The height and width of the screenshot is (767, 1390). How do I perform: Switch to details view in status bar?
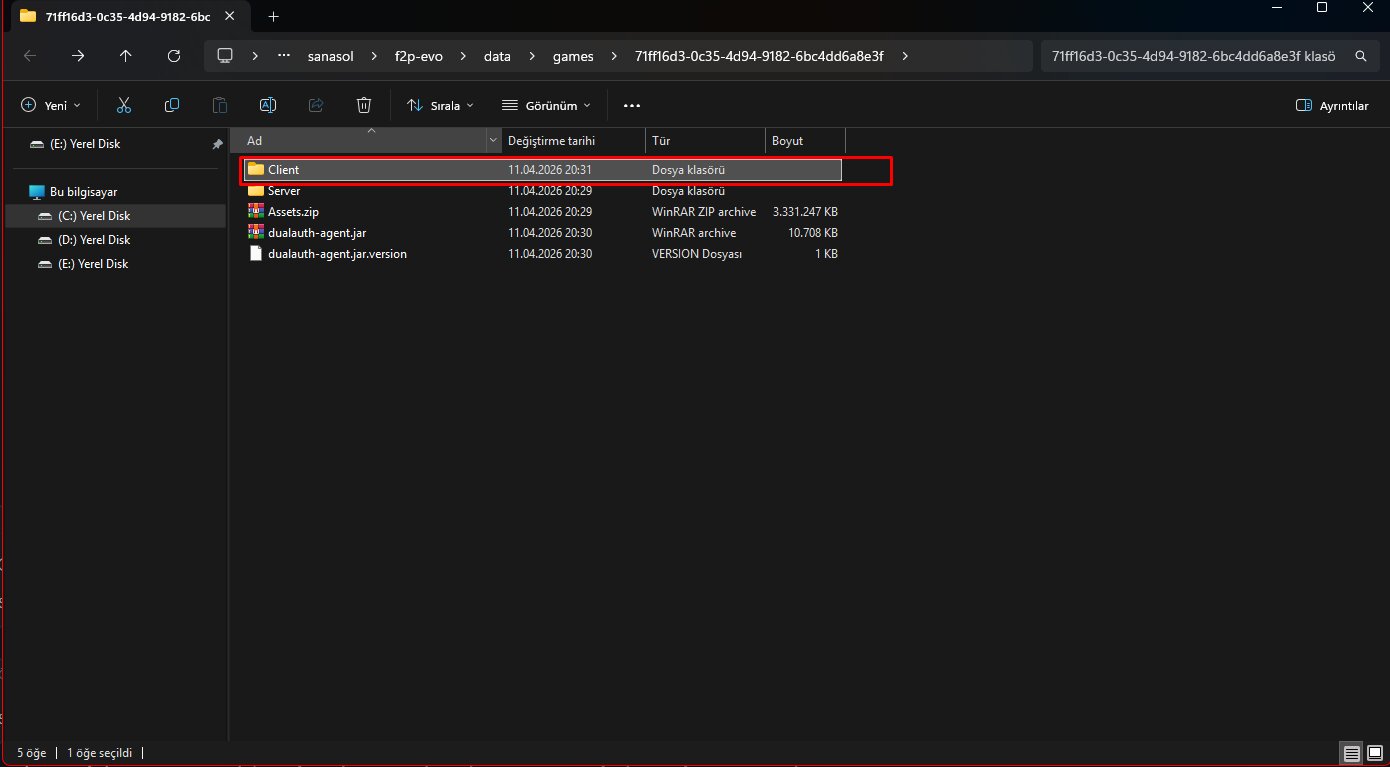[x=1351, y=752]
